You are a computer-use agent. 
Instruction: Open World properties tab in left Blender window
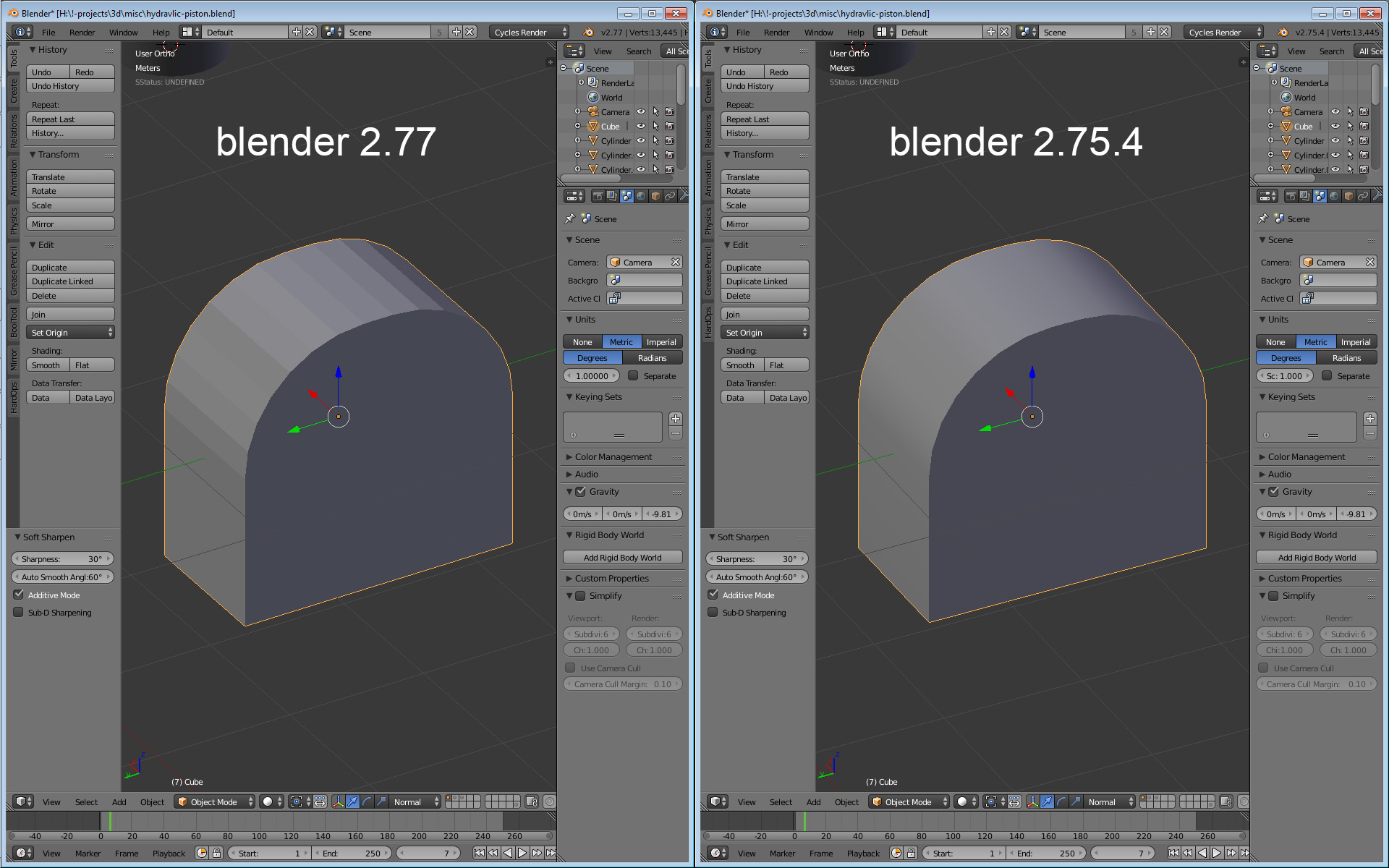click(x=641, y=196)
